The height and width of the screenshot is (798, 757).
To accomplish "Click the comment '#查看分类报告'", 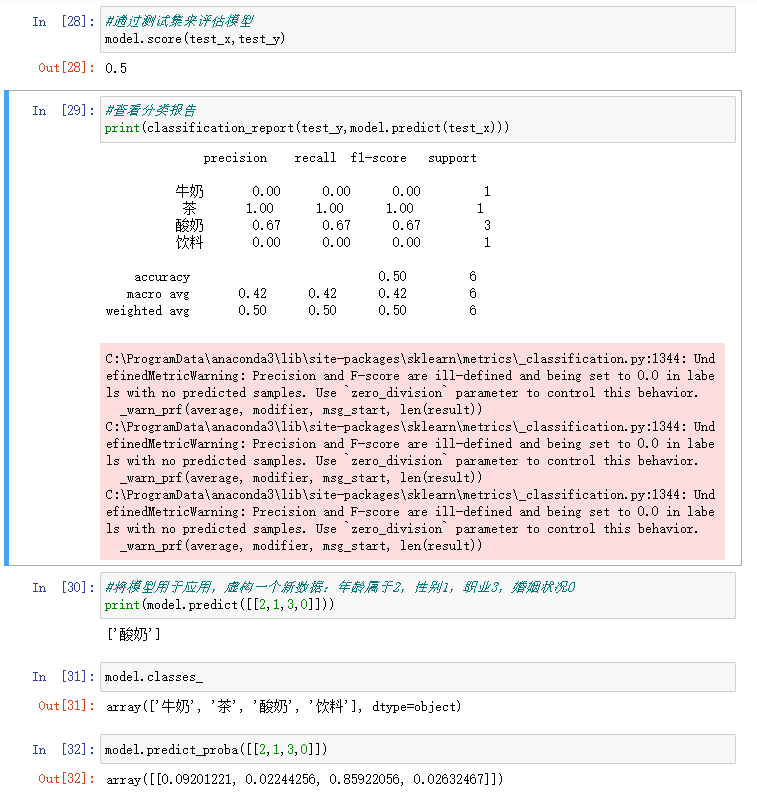I will point(150,110).
